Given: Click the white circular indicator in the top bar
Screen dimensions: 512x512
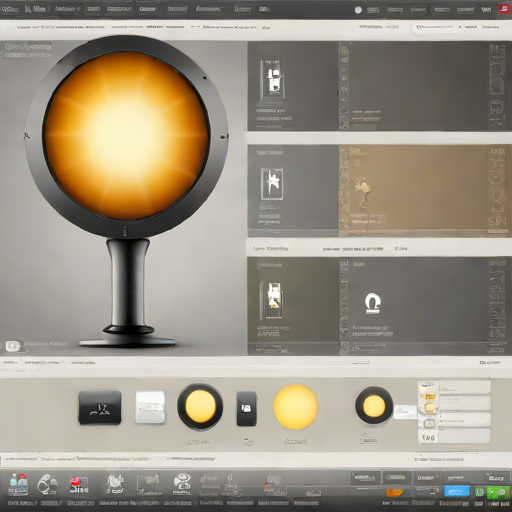Looking at the screenshot, I should pos(358,10).
